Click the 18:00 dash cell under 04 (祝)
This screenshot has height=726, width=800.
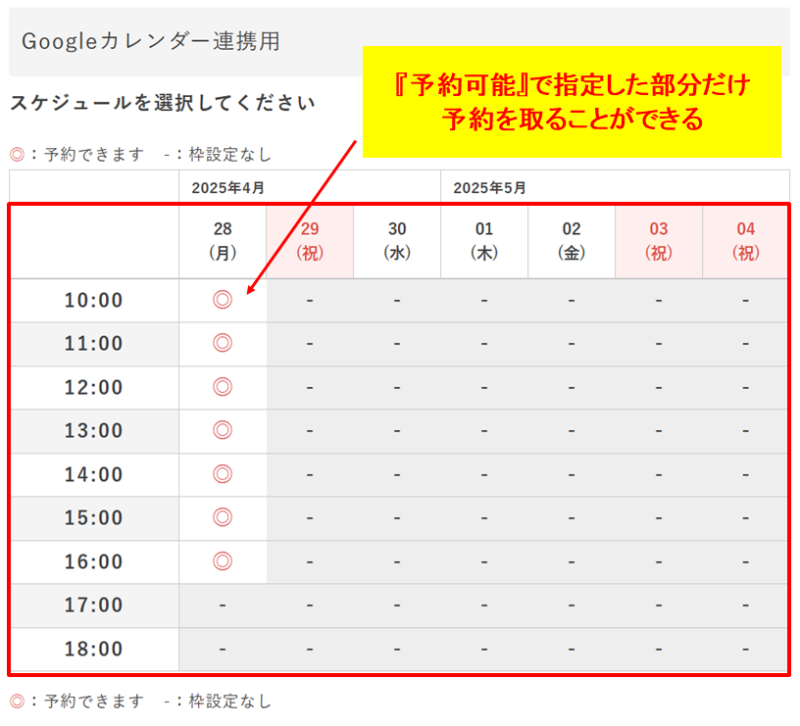coord(746,649)
